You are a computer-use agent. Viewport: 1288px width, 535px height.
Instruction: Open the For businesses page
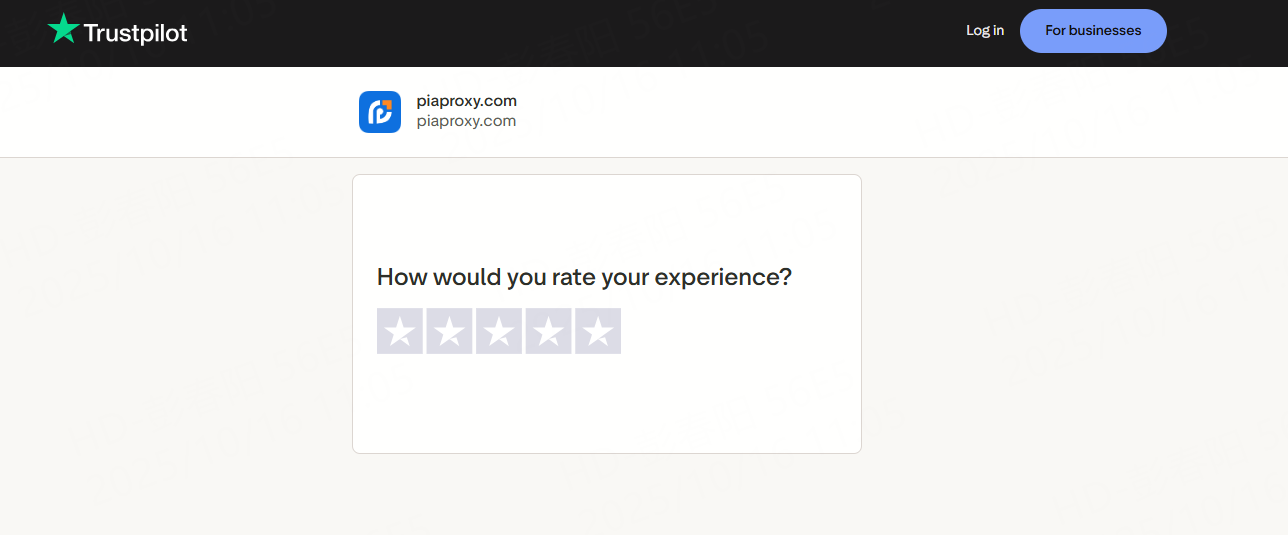coord(1092,31)
